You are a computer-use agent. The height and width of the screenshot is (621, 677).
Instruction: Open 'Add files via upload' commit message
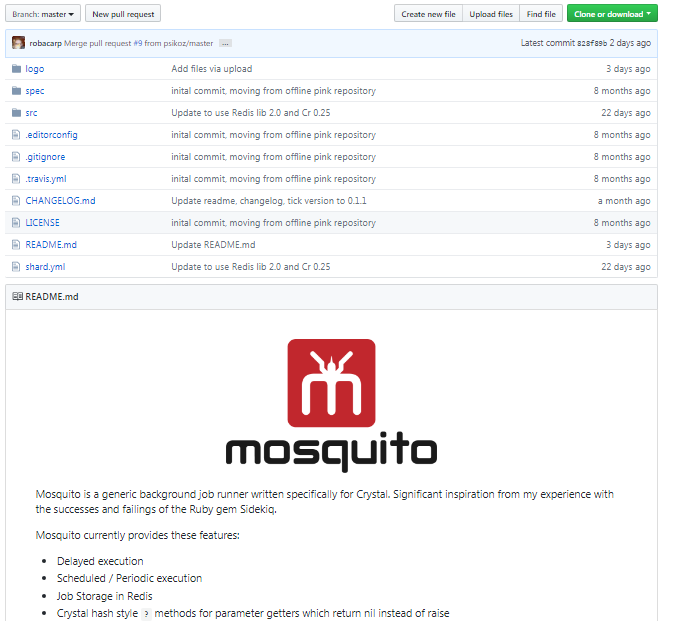click(212, 69)
